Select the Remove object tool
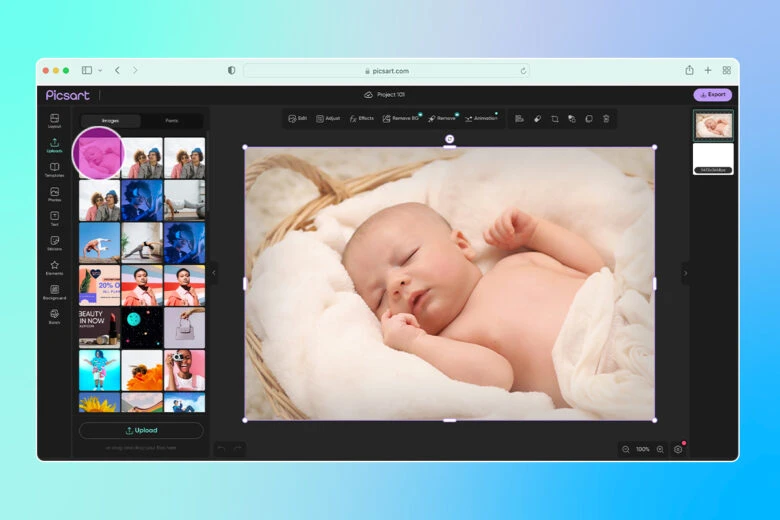Image resolution: width=780 pixels, height=520 pixels. pyautogui.click(x=442, y=118)
